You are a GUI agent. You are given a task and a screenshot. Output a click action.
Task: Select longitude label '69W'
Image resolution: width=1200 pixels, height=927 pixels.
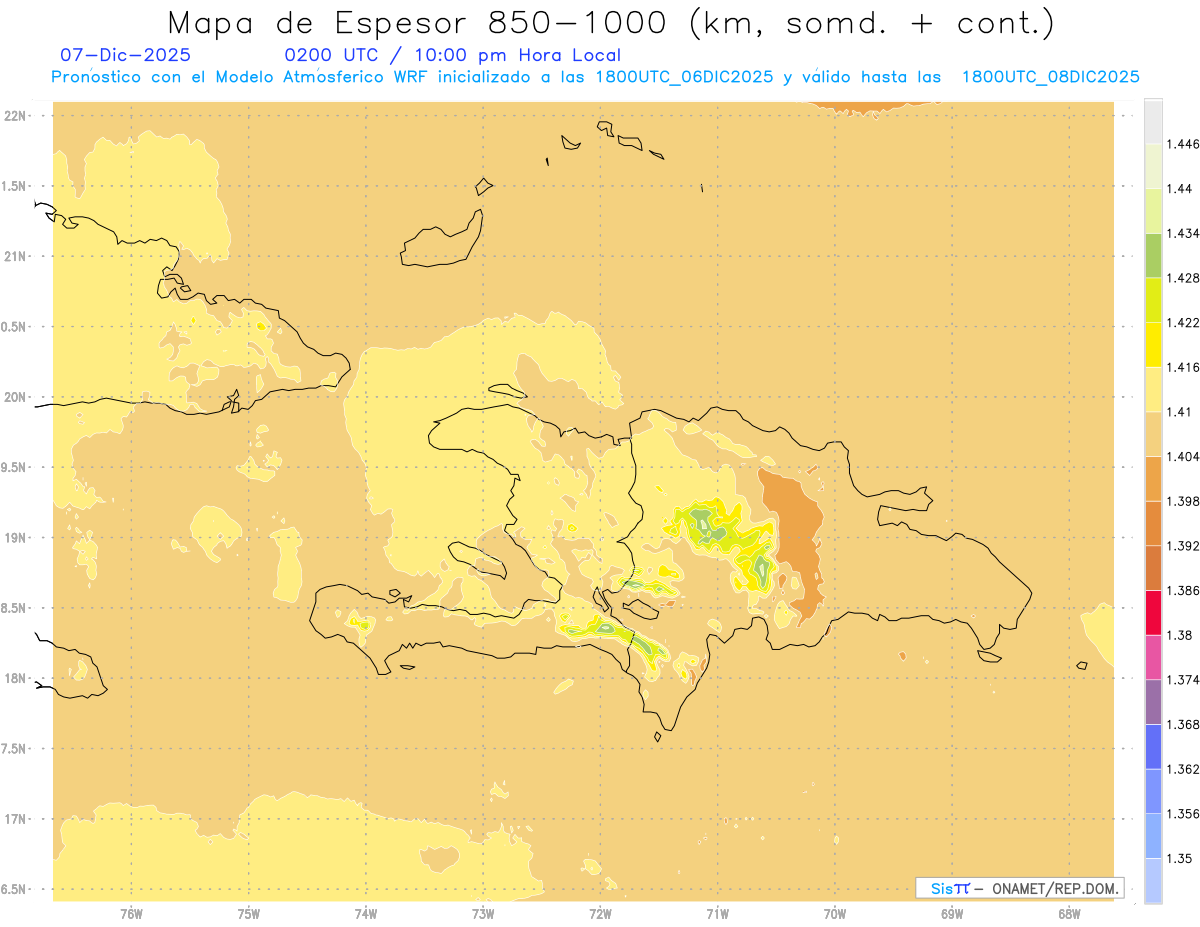coord(952,914)
